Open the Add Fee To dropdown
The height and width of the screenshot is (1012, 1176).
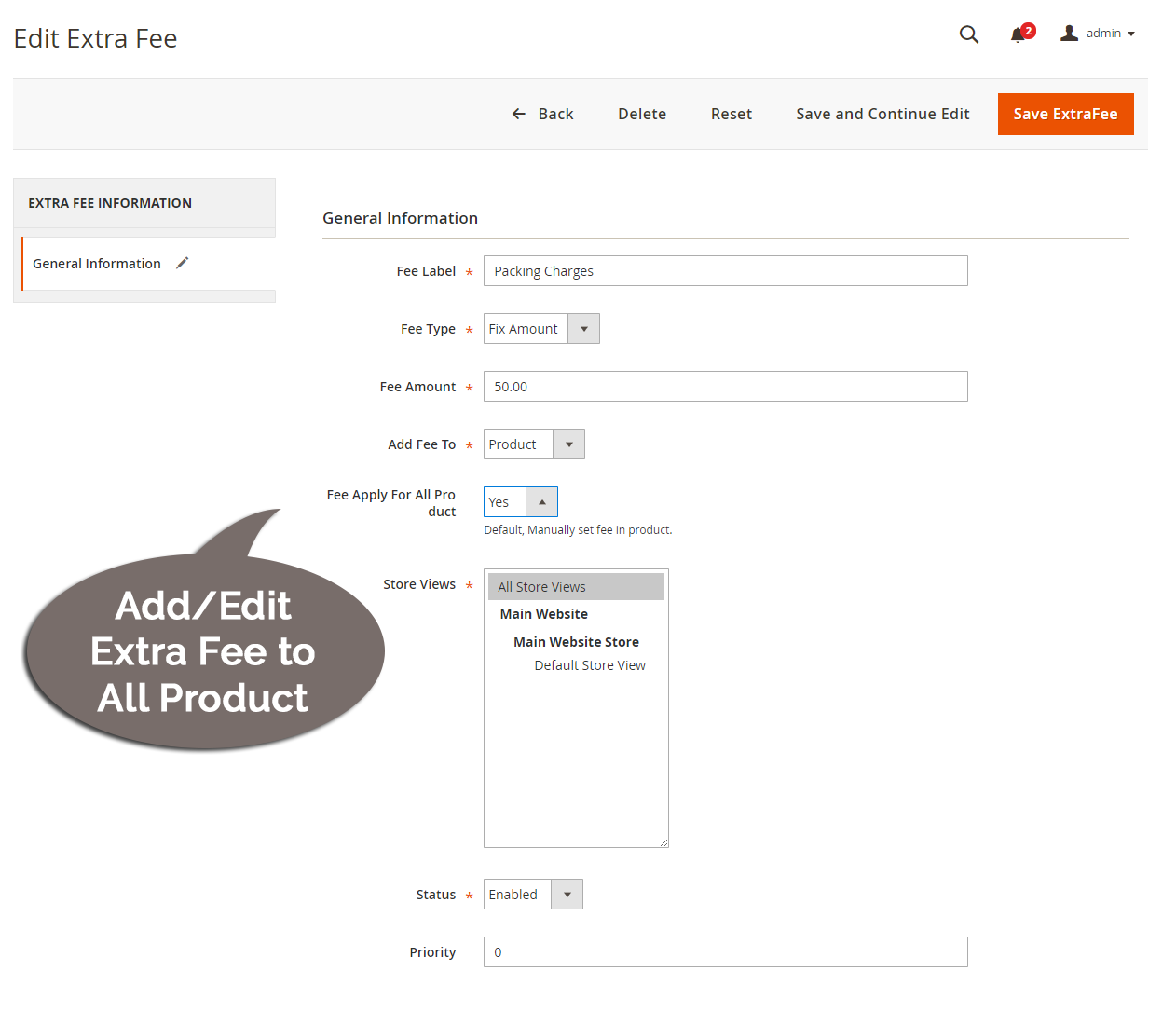click(568, 444)
